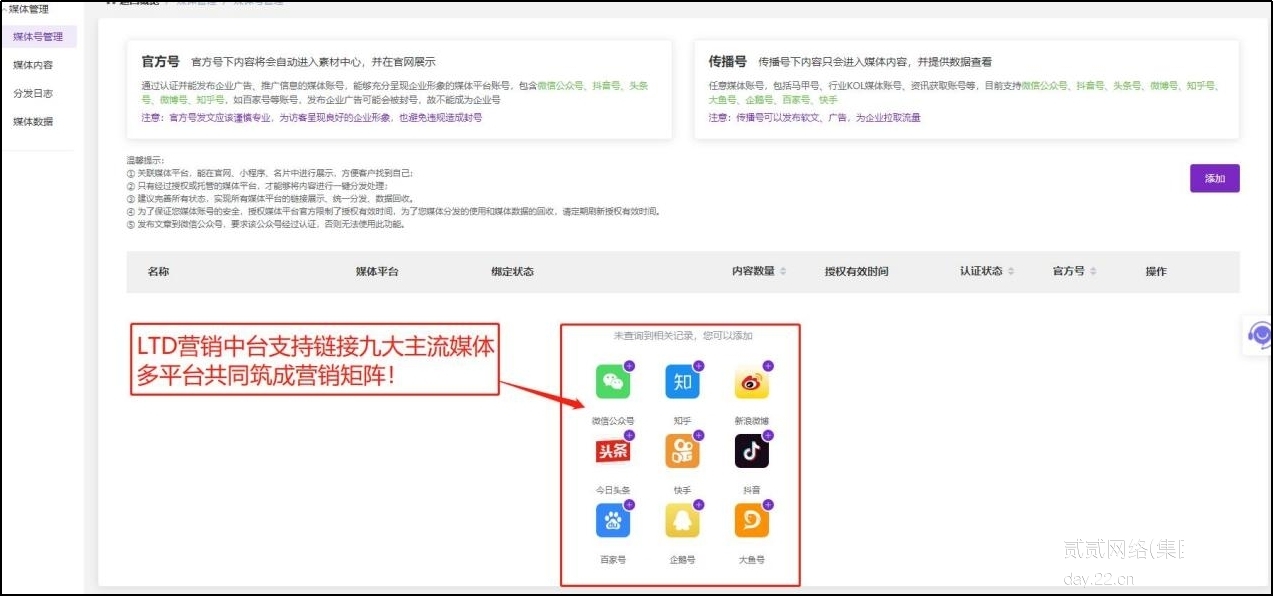The height and width of the screenshot is (598, 1274).
Task: Choose the Toutiao (头条) icon
Action: coord(613,452)
